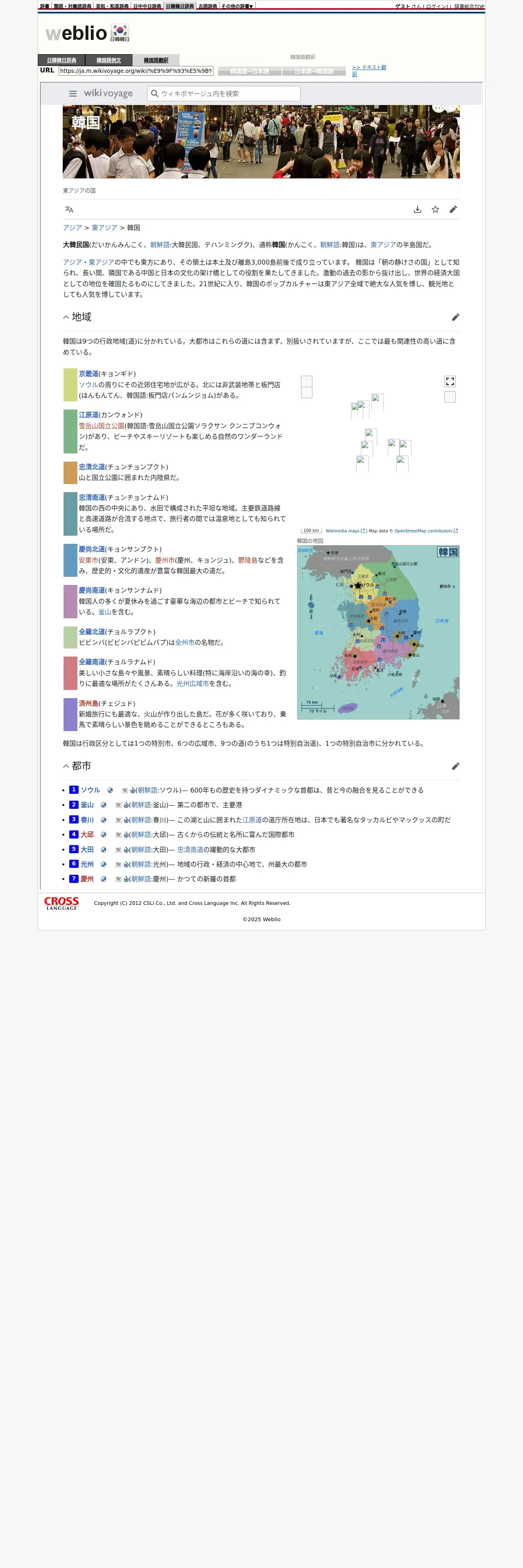The height and width of the screenshot is (1568, 523).
Task: Open the その他の辞書 dropdown menu
Action: pyautogui.click(x=237, y=6)
